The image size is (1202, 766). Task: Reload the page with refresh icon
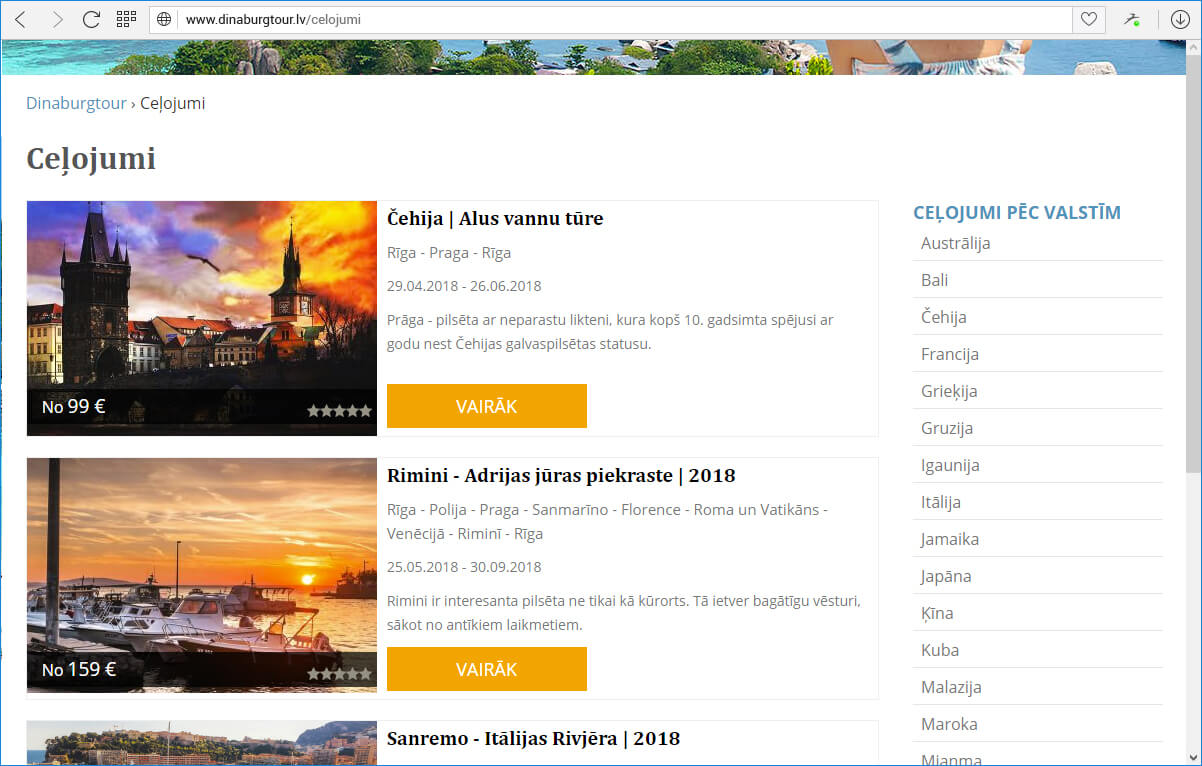[91, 19]
